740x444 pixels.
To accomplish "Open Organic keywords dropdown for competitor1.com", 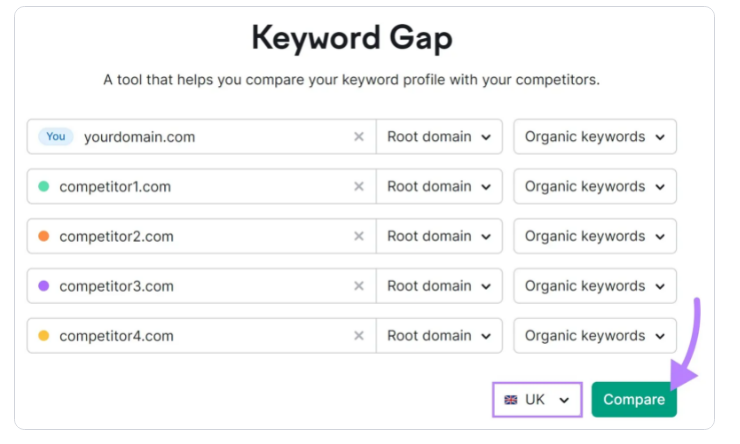I will [x=594, y=187].
